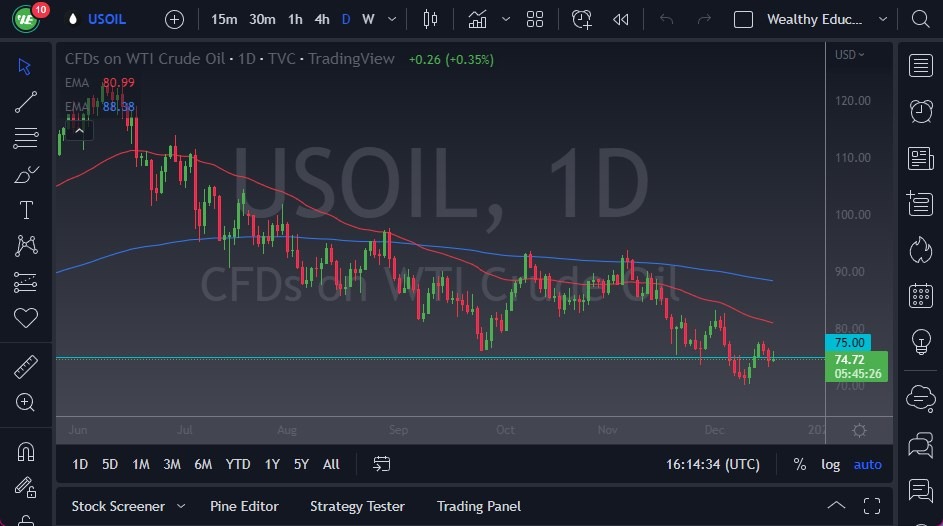Image resolution: width=943 pixels, height=526 pixels.
Task: Set the 1M date range
Action: pyautogui.click(x=141, y=464)
